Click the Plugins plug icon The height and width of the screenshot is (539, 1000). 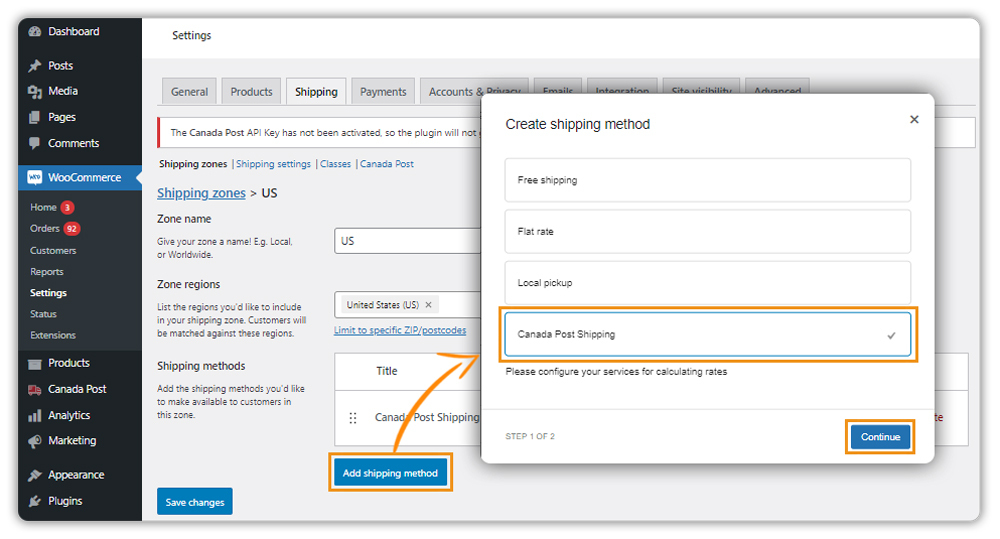point(35,501)
